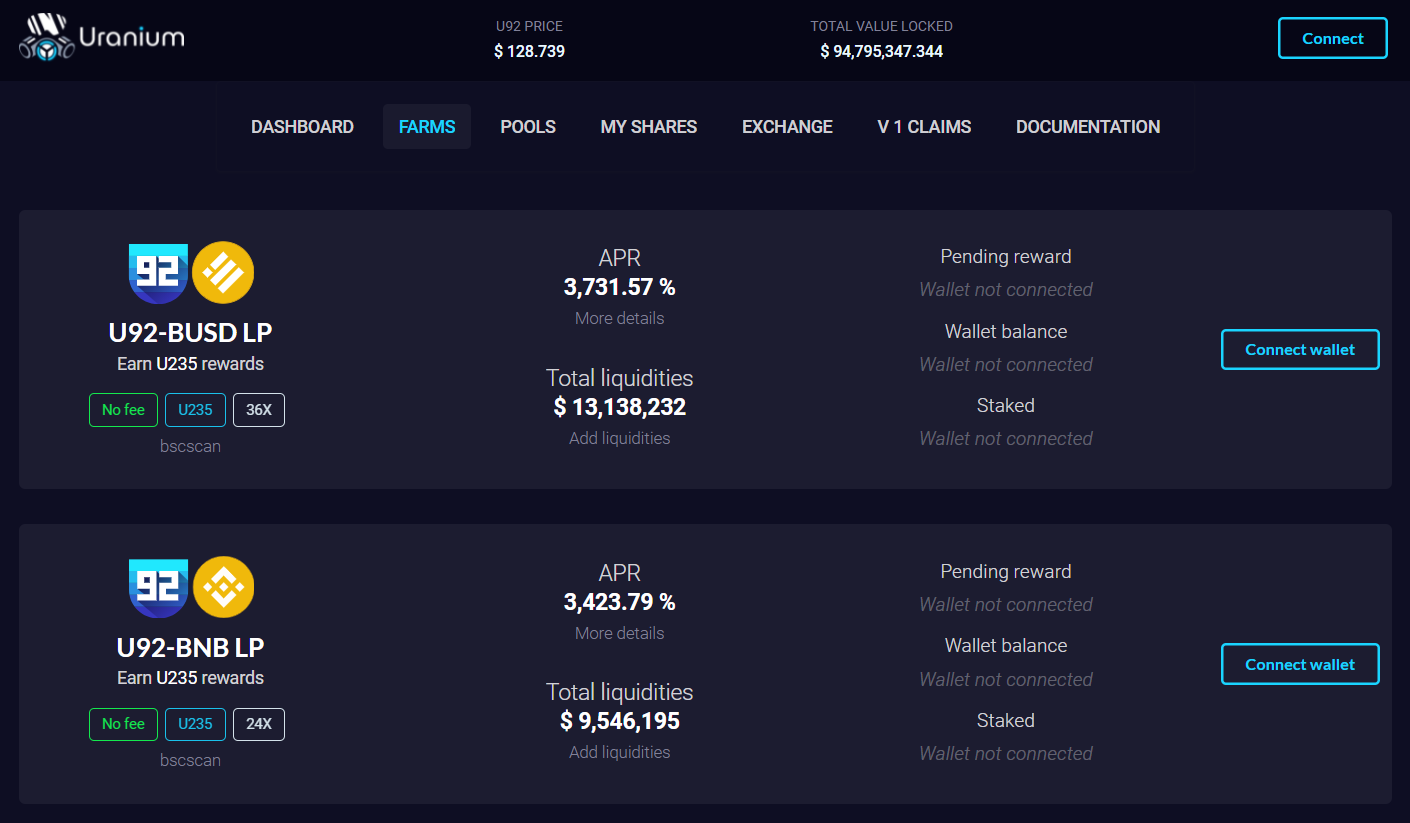1410x823 pixels.
Task: Click the U92 price value $ 128.739
Action: (x=530, y=51)
